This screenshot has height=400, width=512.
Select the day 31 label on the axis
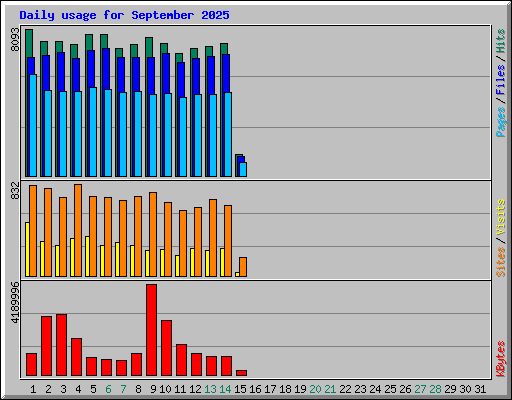coord(480,389)
